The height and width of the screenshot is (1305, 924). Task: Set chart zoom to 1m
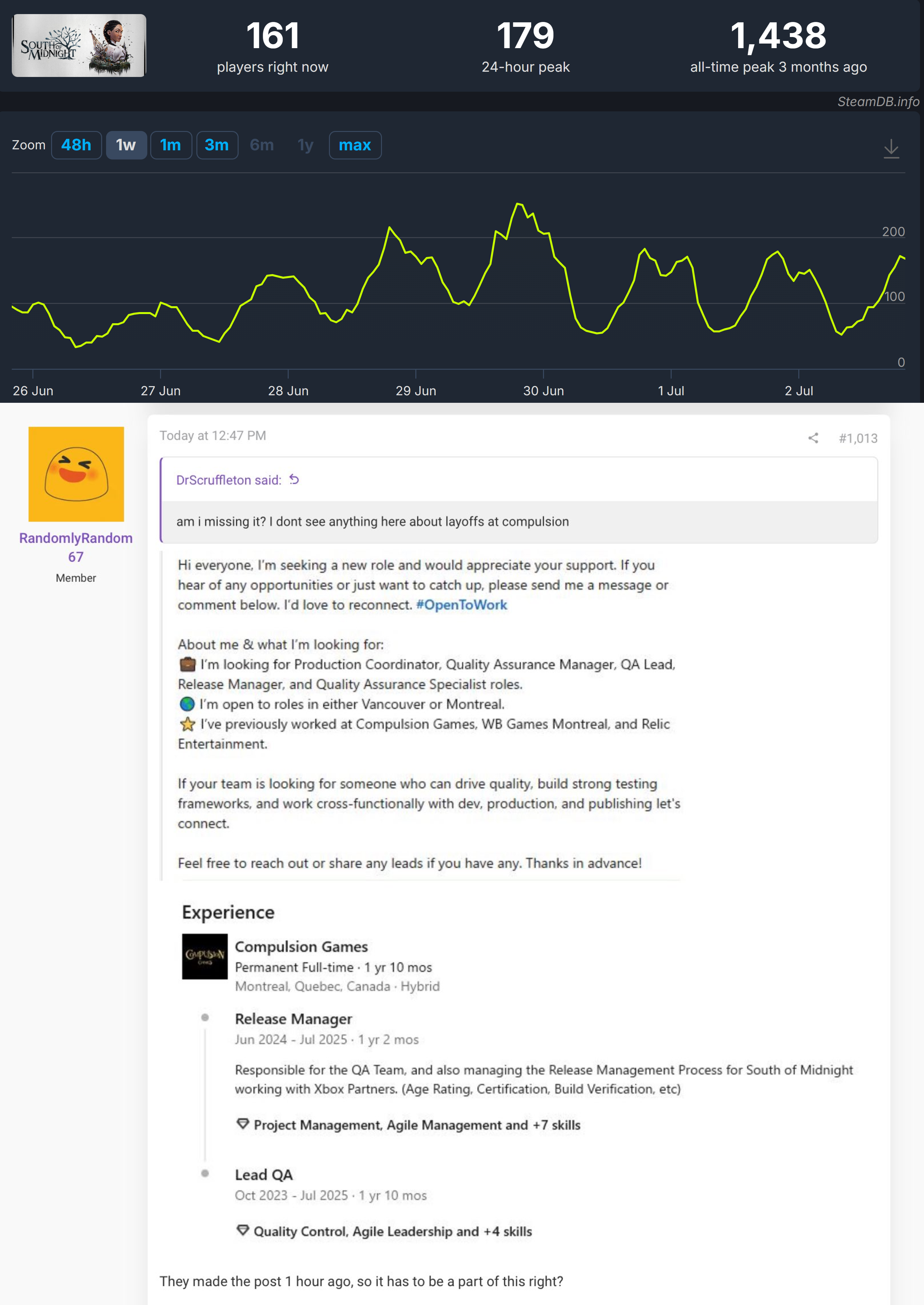171,145
